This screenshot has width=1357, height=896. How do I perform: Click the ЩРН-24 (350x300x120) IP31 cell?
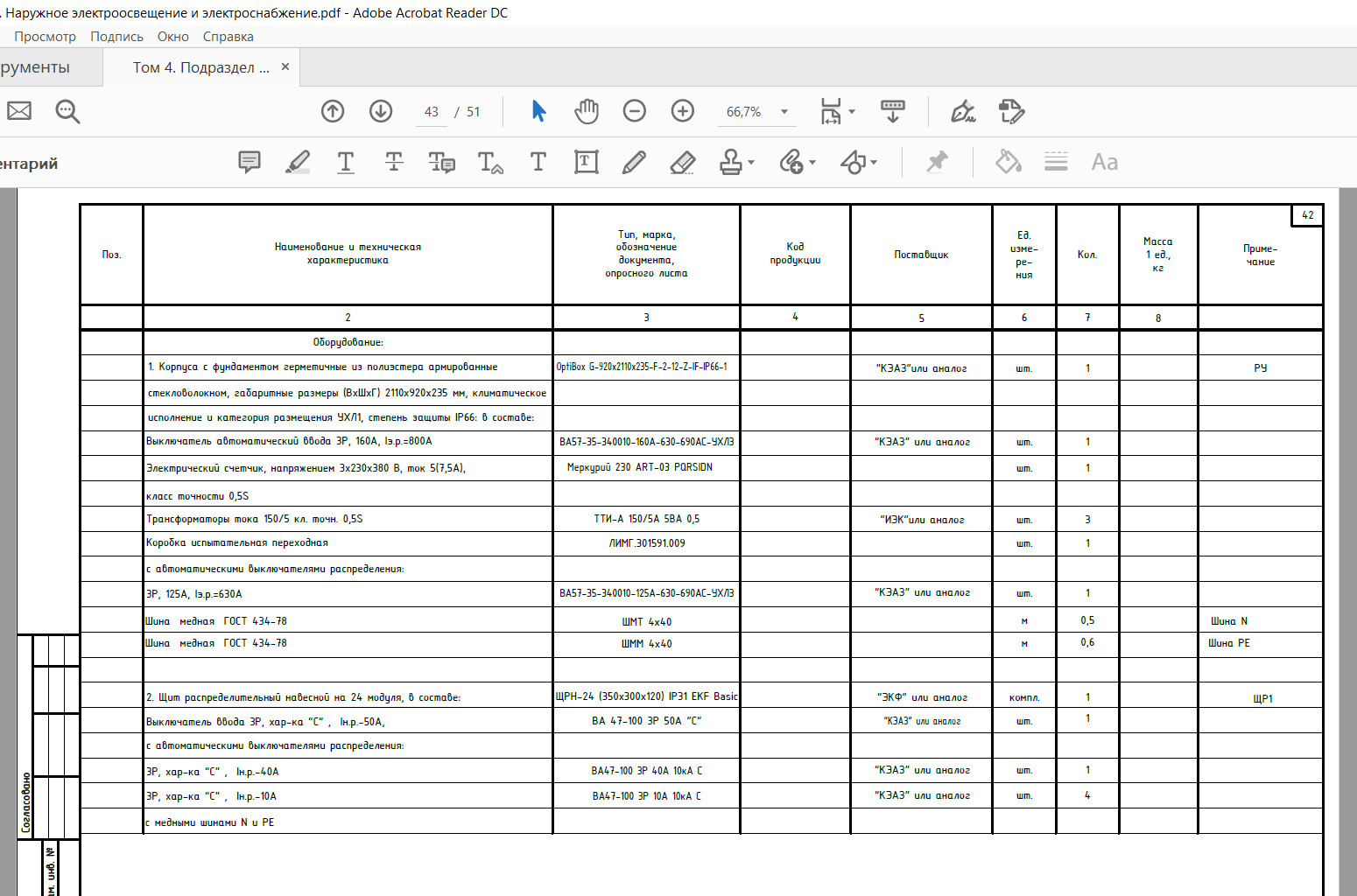pos(646,696)
